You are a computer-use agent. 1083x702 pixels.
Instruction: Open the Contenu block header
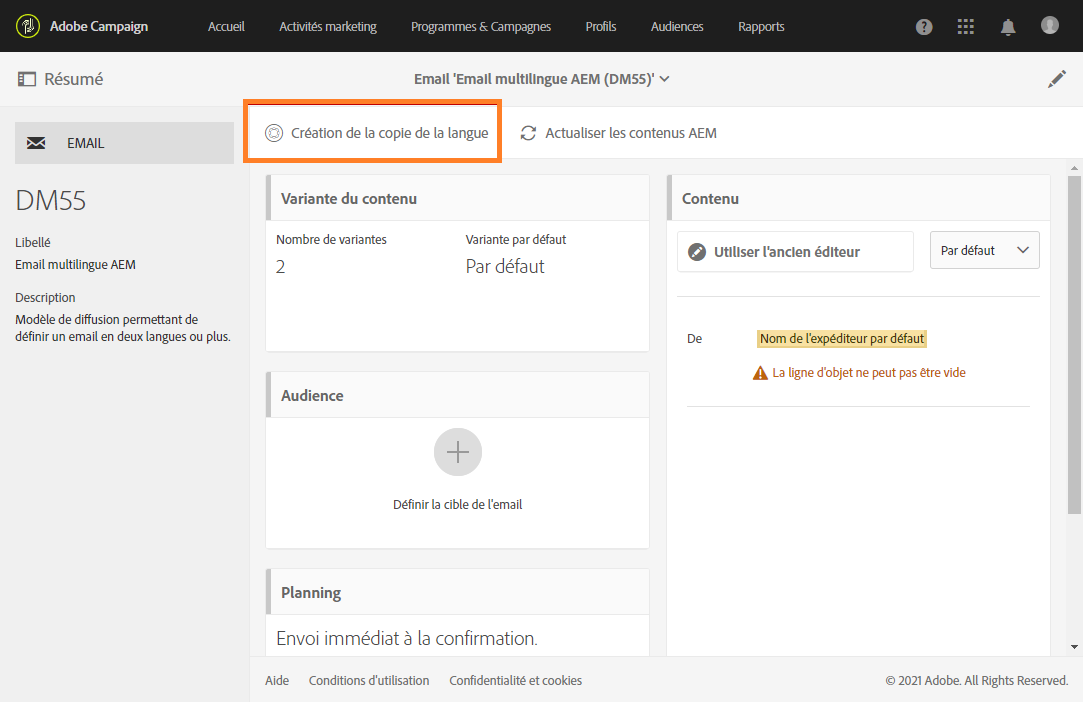click(x=859, y=198)
